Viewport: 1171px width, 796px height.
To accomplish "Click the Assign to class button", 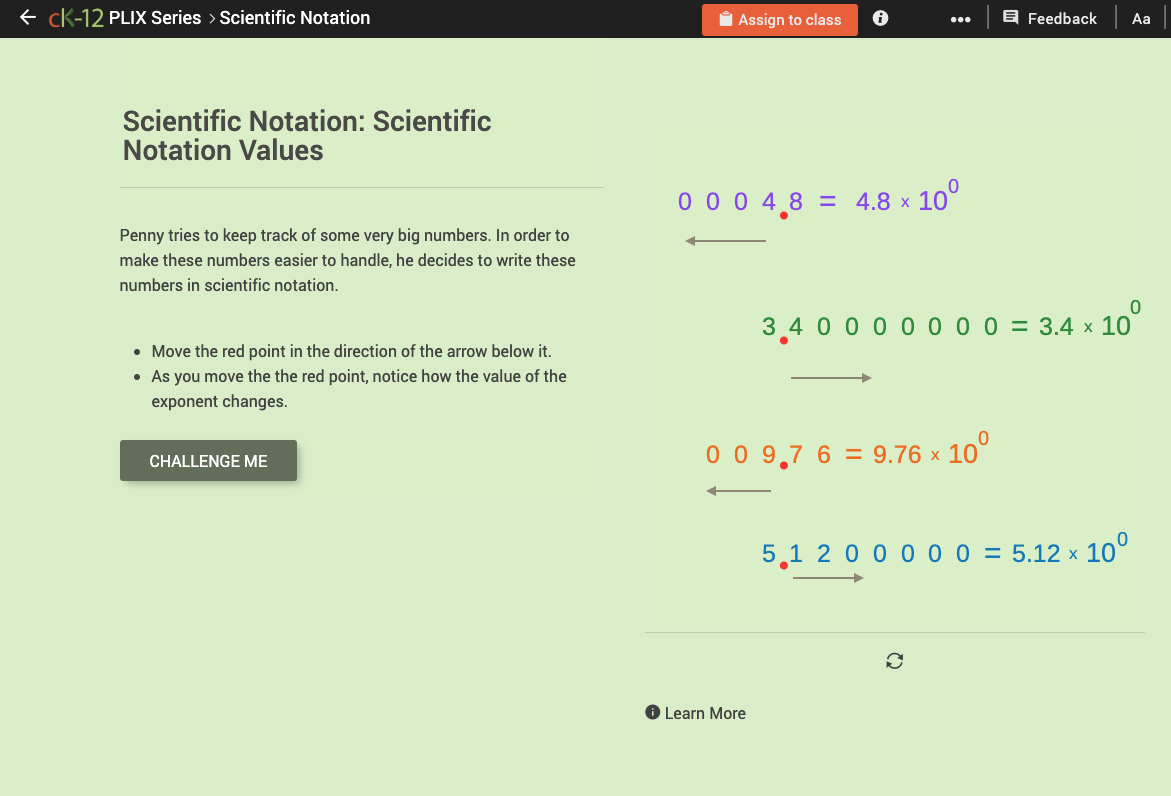I will coord(779,19).
